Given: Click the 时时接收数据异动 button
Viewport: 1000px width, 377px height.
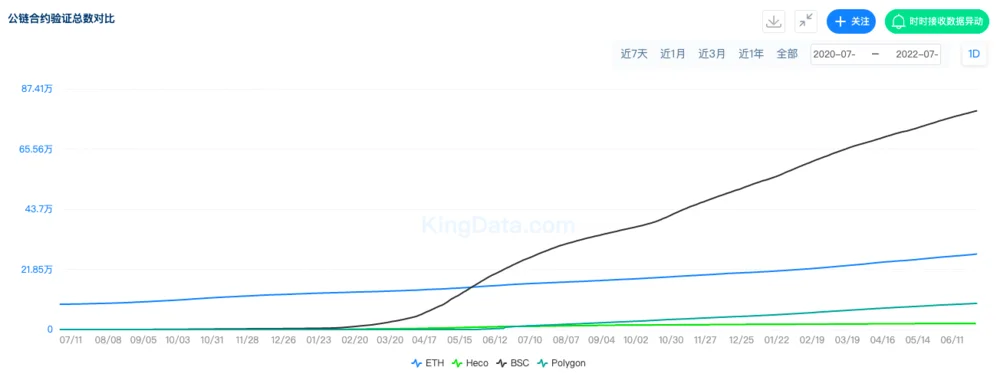Looking at the screenshot, I should point(937,22).
